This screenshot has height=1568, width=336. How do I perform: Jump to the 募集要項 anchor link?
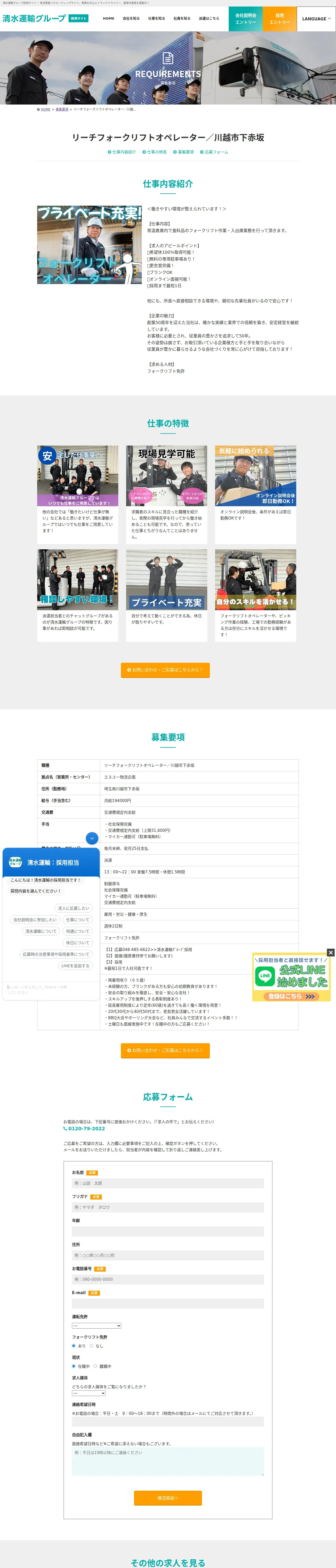coord(183,152)
